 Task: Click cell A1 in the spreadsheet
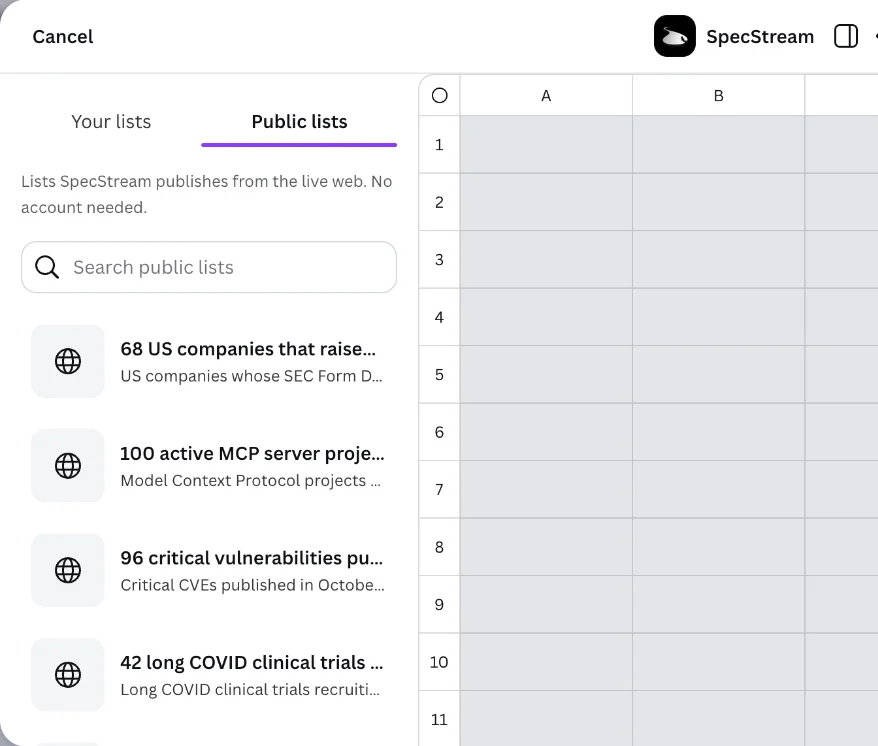[x=546, y=144]
